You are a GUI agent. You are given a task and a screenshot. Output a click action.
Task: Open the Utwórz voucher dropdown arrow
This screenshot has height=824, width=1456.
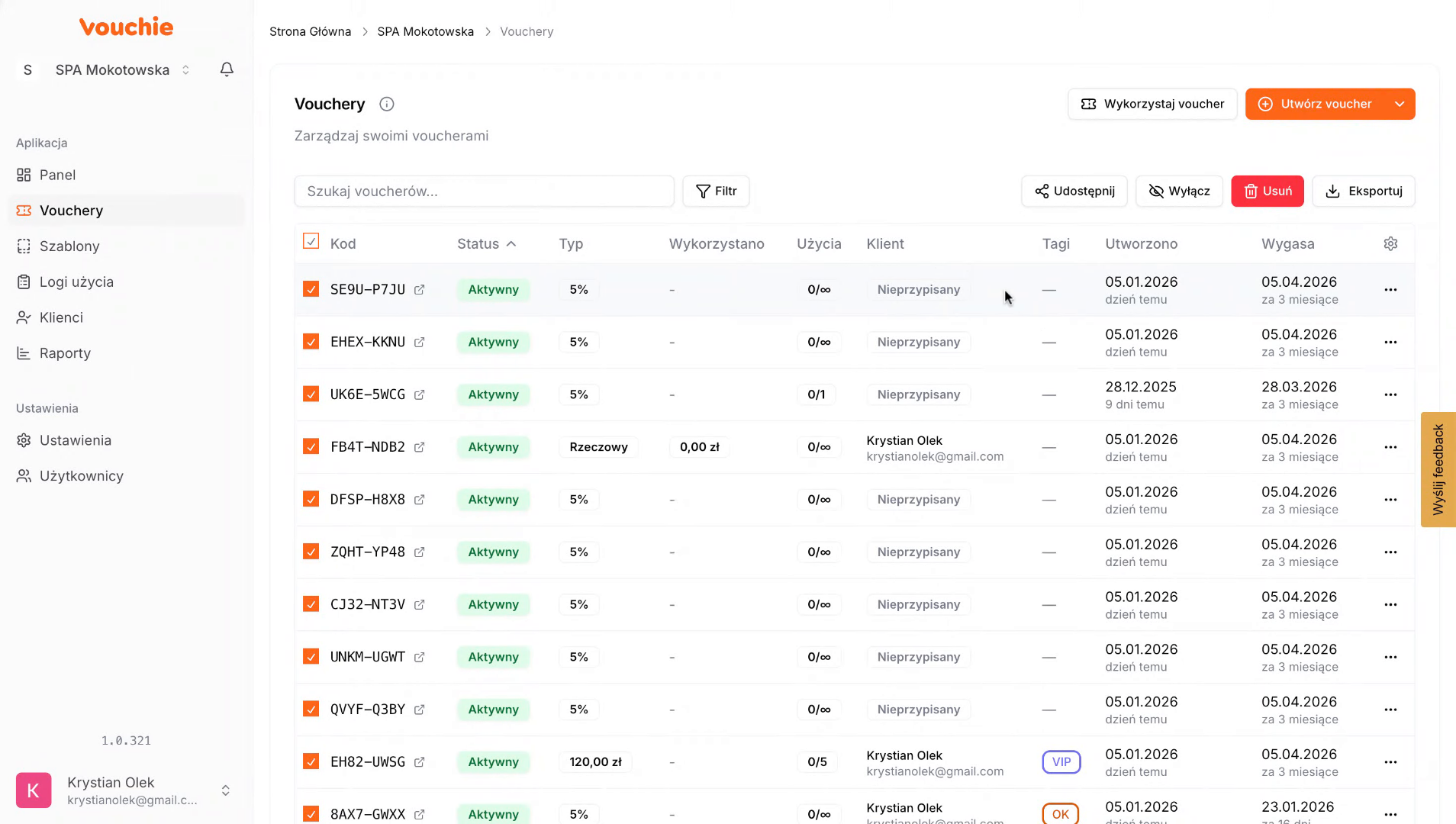pos(1400,105)
